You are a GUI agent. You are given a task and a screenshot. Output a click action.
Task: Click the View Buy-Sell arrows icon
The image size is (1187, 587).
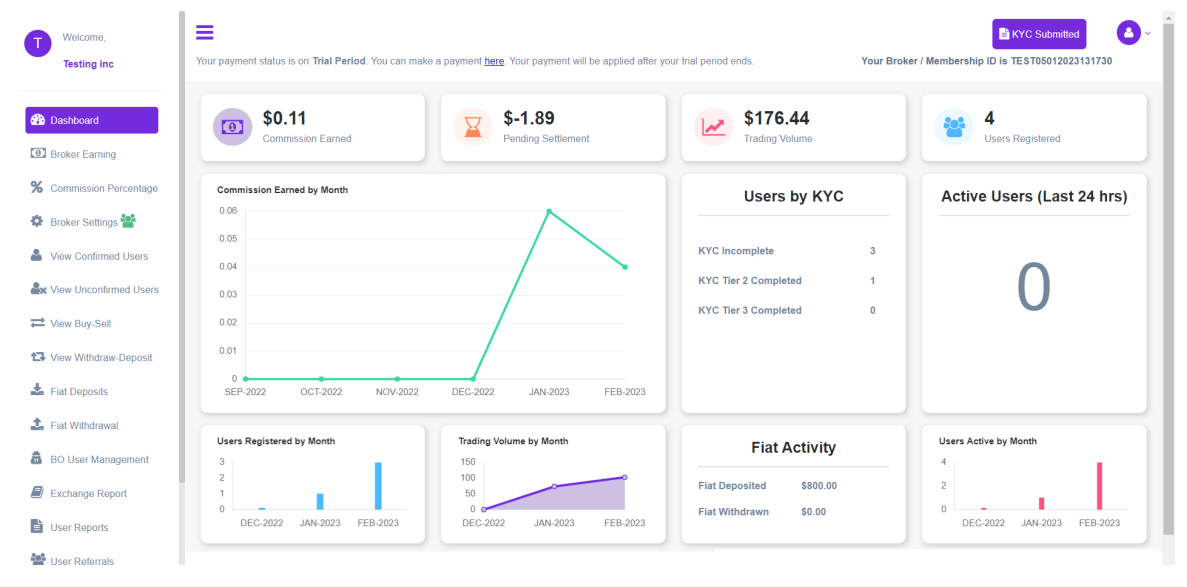(x=38, y=323)
